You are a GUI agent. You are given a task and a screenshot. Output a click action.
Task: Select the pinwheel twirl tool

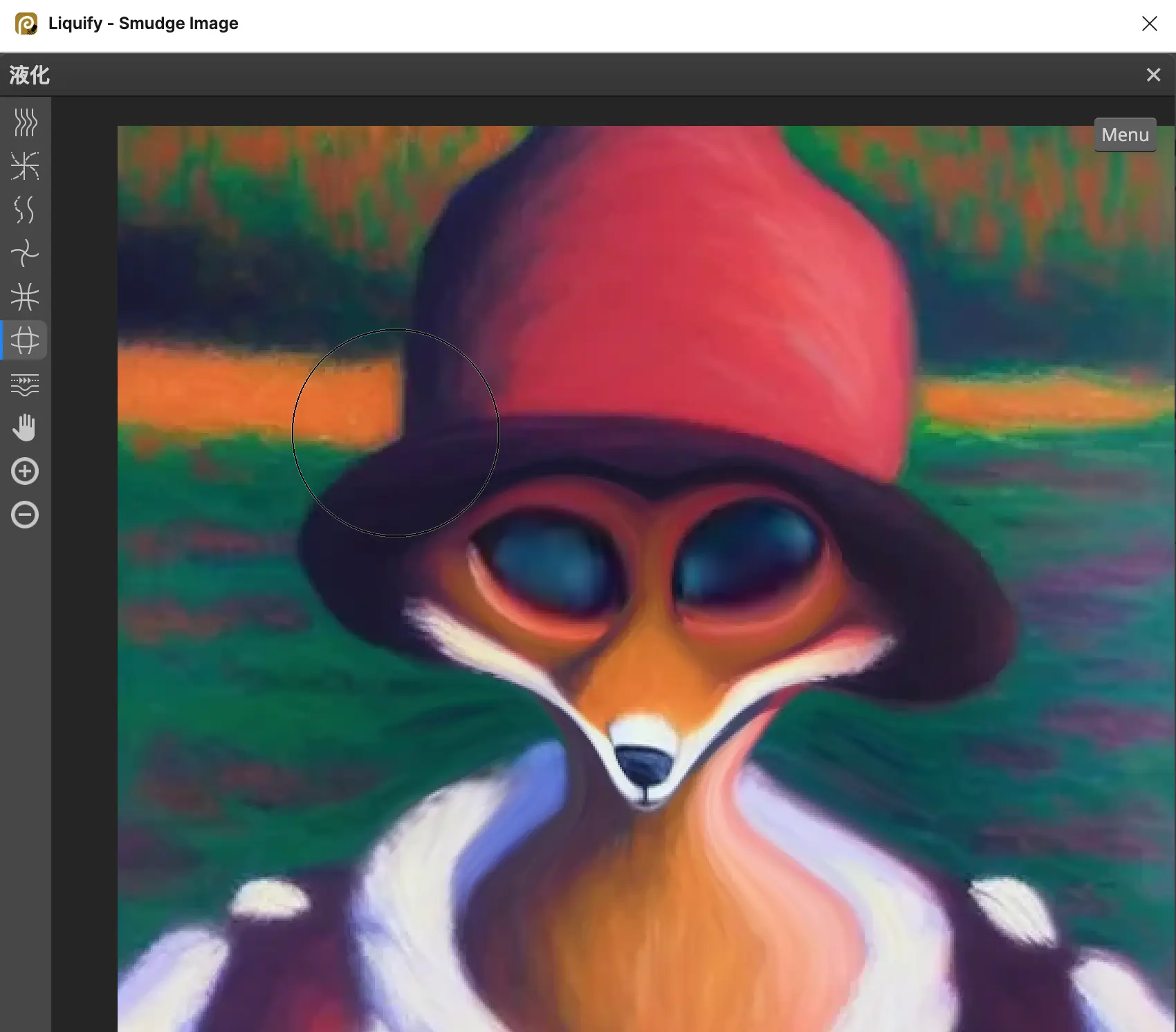pyautogui.click(x=25, y=253)
